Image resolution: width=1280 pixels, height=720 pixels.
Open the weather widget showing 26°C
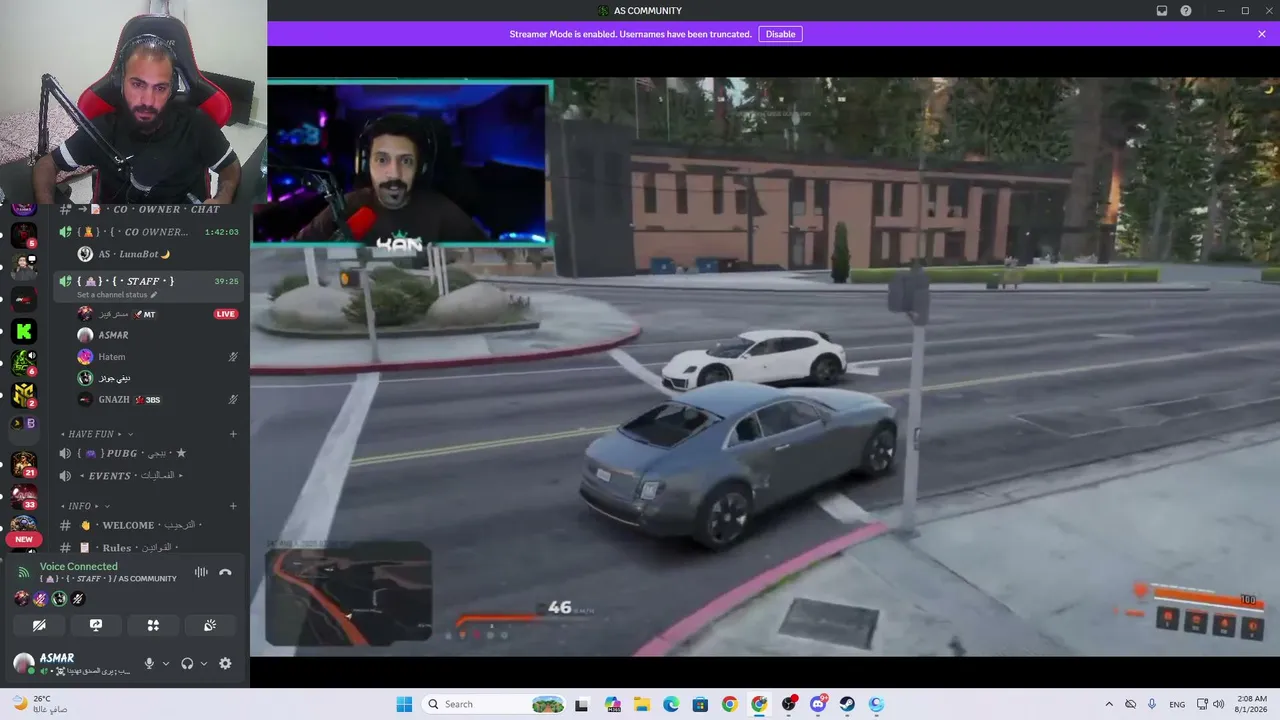click(41, 704)
